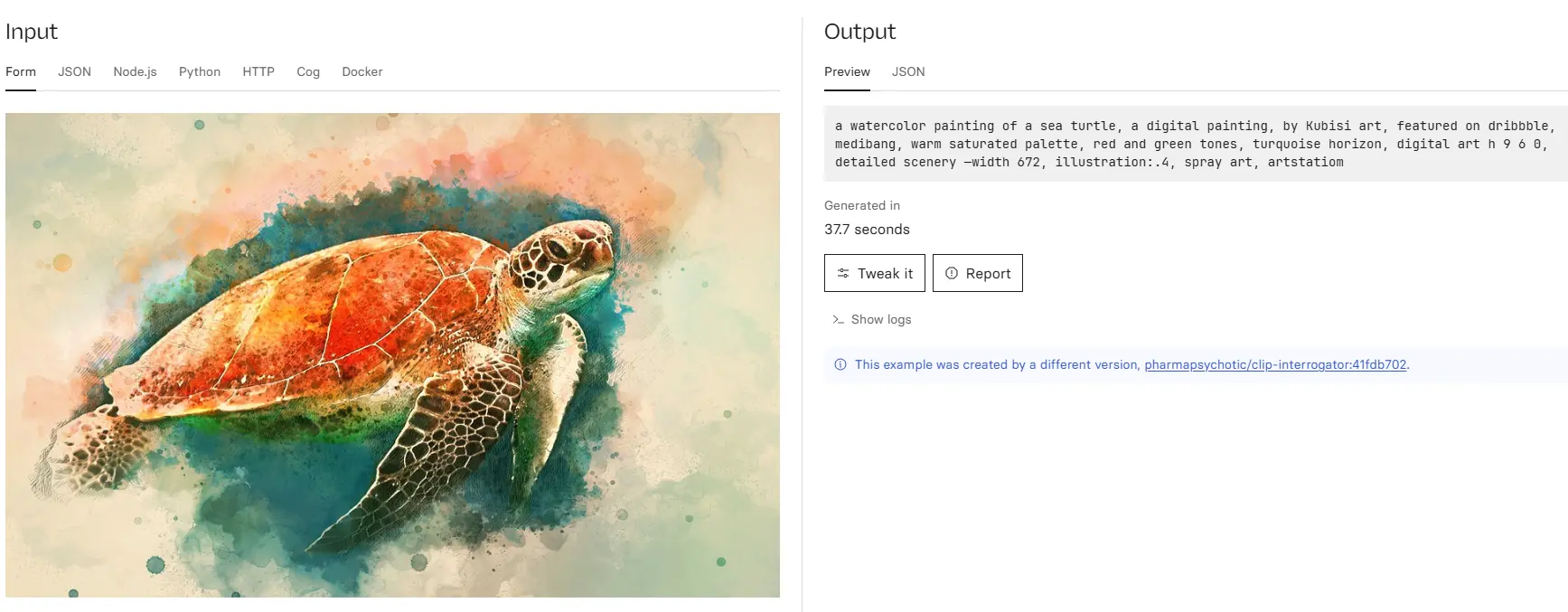Expand Show logs

[871, 319]
